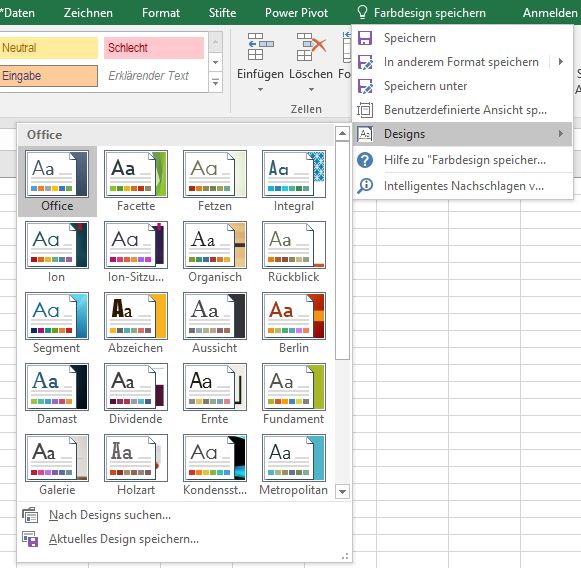Click the Löschen cells icon

click(311, 47)
